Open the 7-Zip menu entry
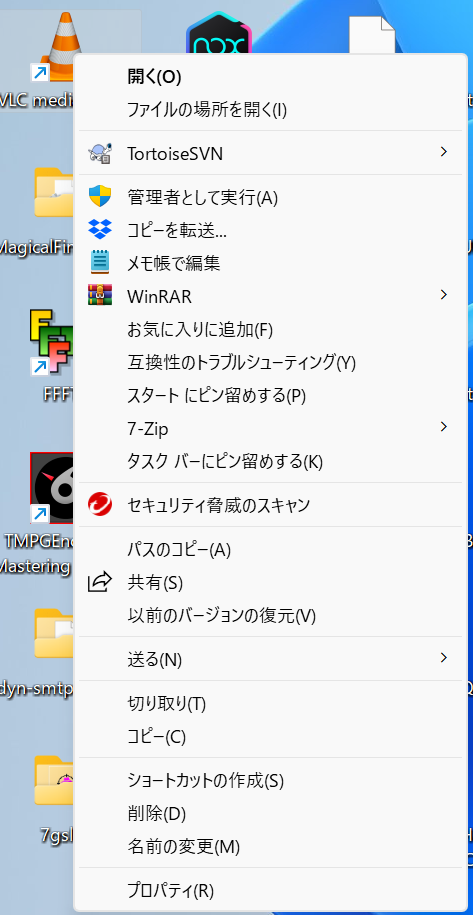The width and height of the screenshot is (473, 915). (273, 429)
